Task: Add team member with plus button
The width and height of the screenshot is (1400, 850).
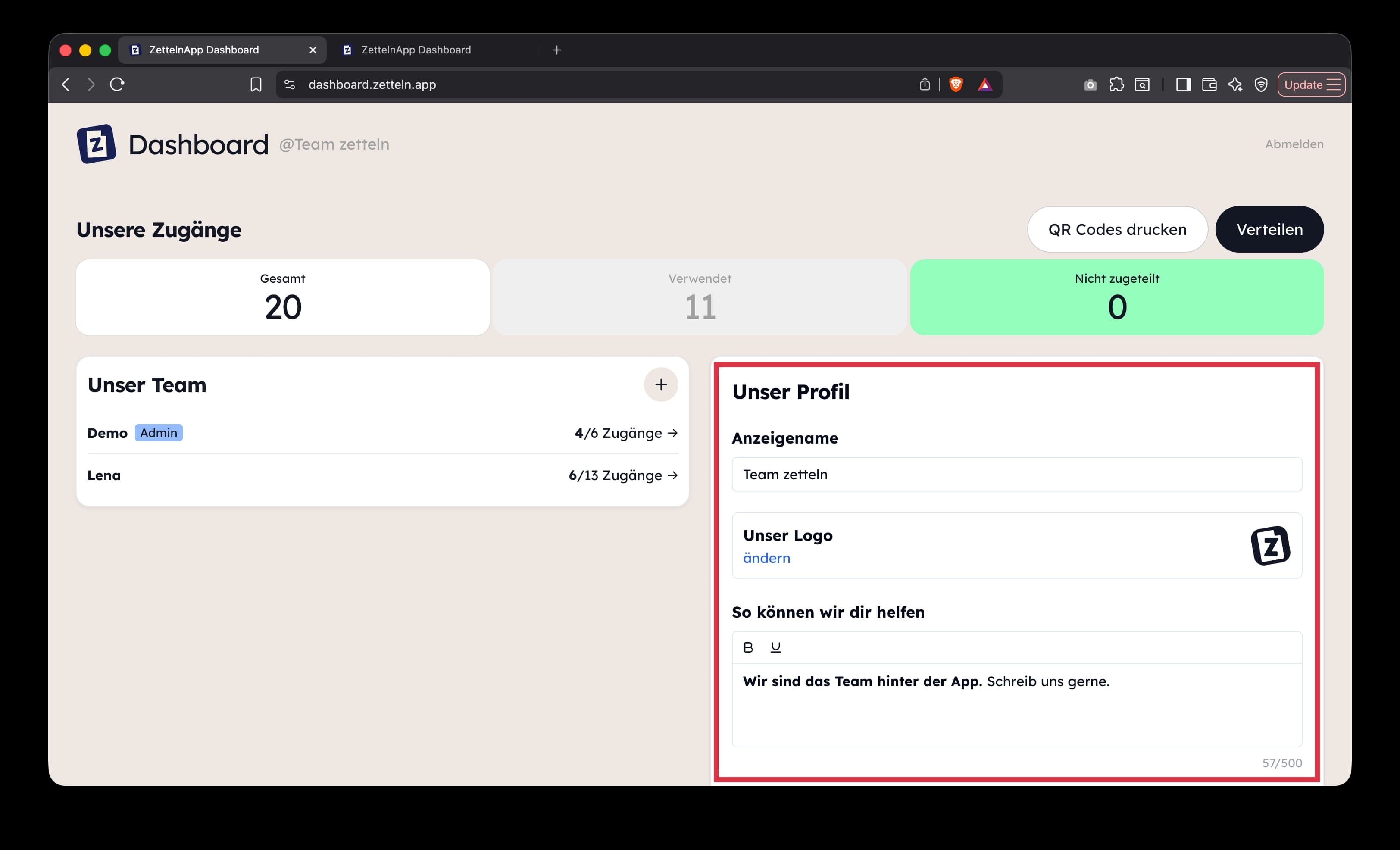Action: click(x=661, y=384)
